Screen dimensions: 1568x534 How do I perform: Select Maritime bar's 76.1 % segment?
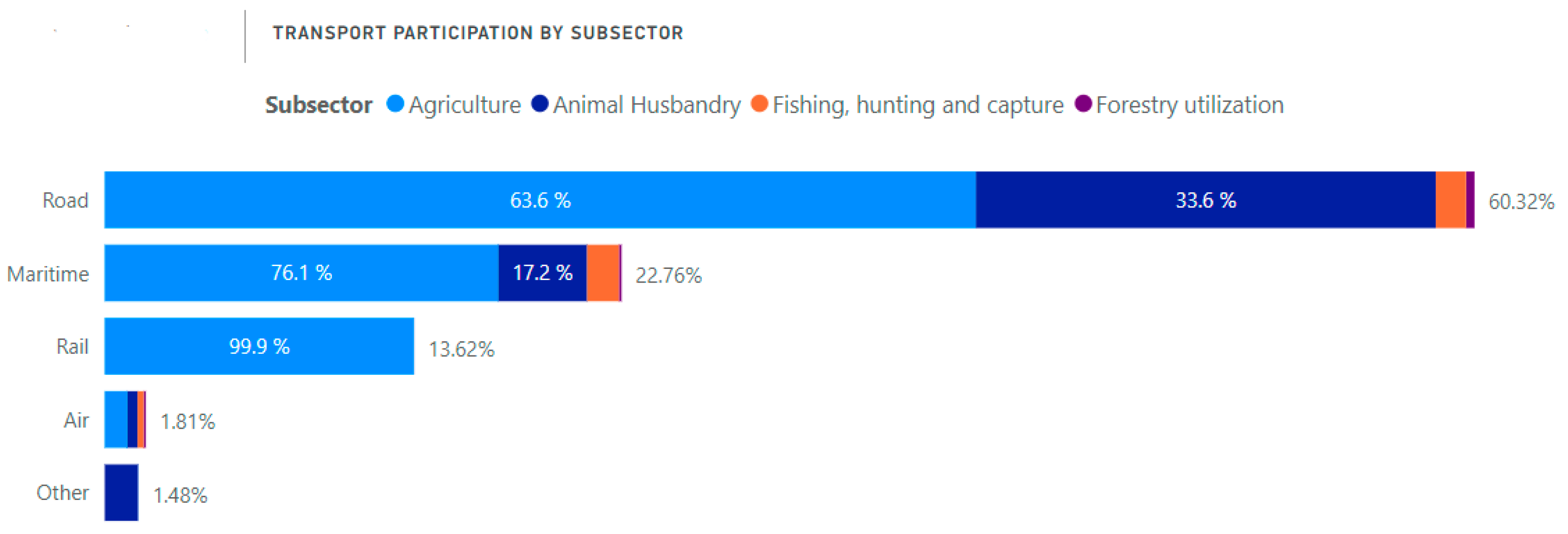(x=301, y=273)
